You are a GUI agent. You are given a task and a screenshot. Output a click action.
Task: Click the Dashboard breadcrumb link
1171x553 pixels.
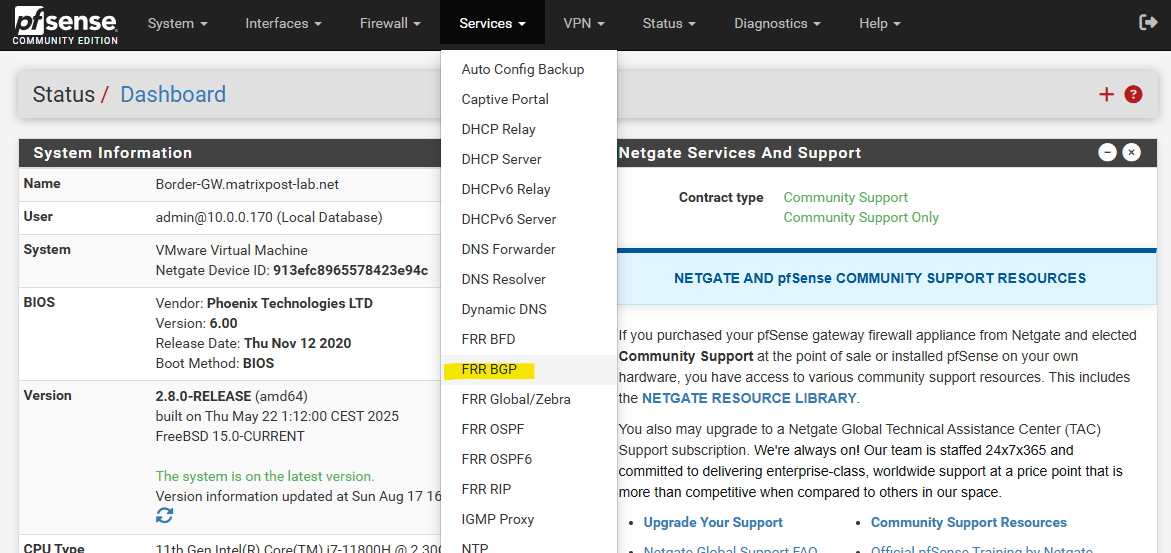pos(173,94)
